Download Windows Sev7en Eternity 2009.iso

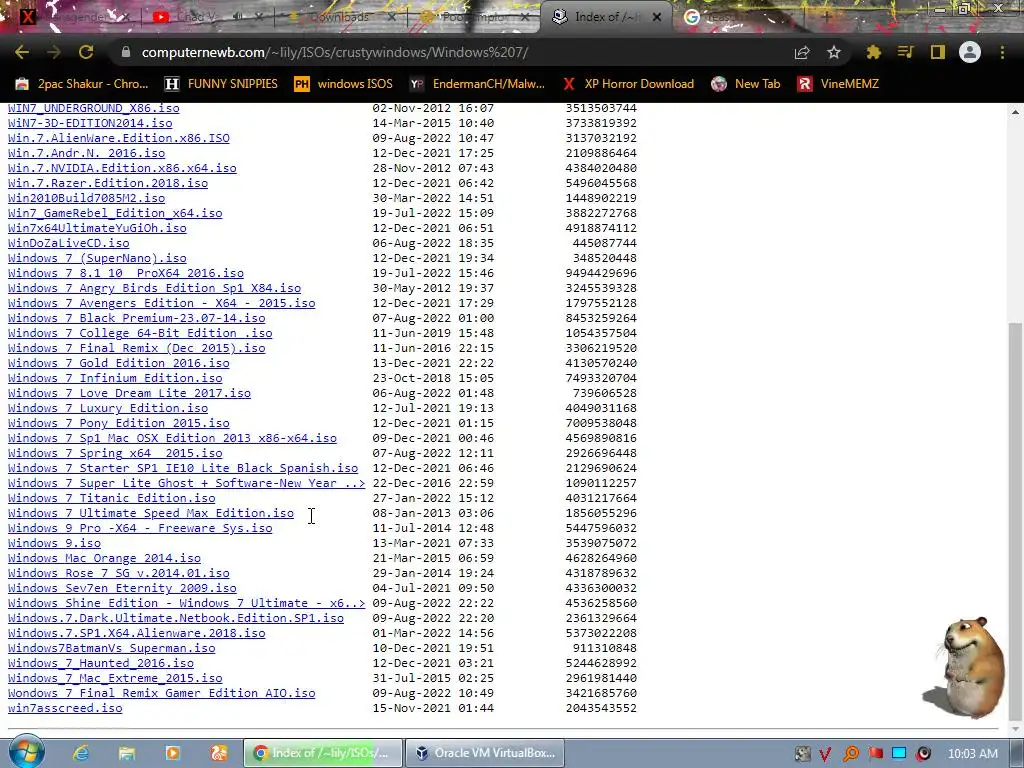click(122, 588)
